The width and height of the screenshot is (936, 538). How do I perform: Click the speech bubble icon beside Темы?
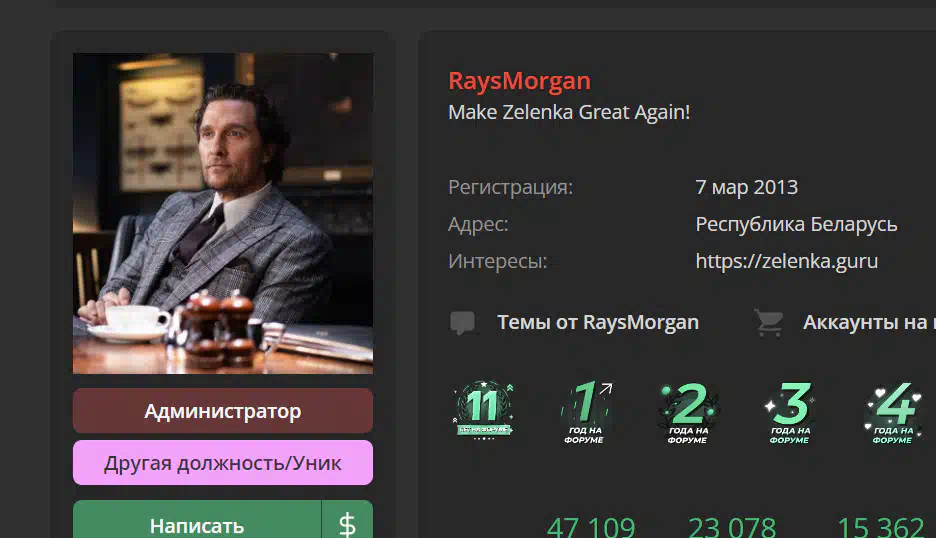462,322
